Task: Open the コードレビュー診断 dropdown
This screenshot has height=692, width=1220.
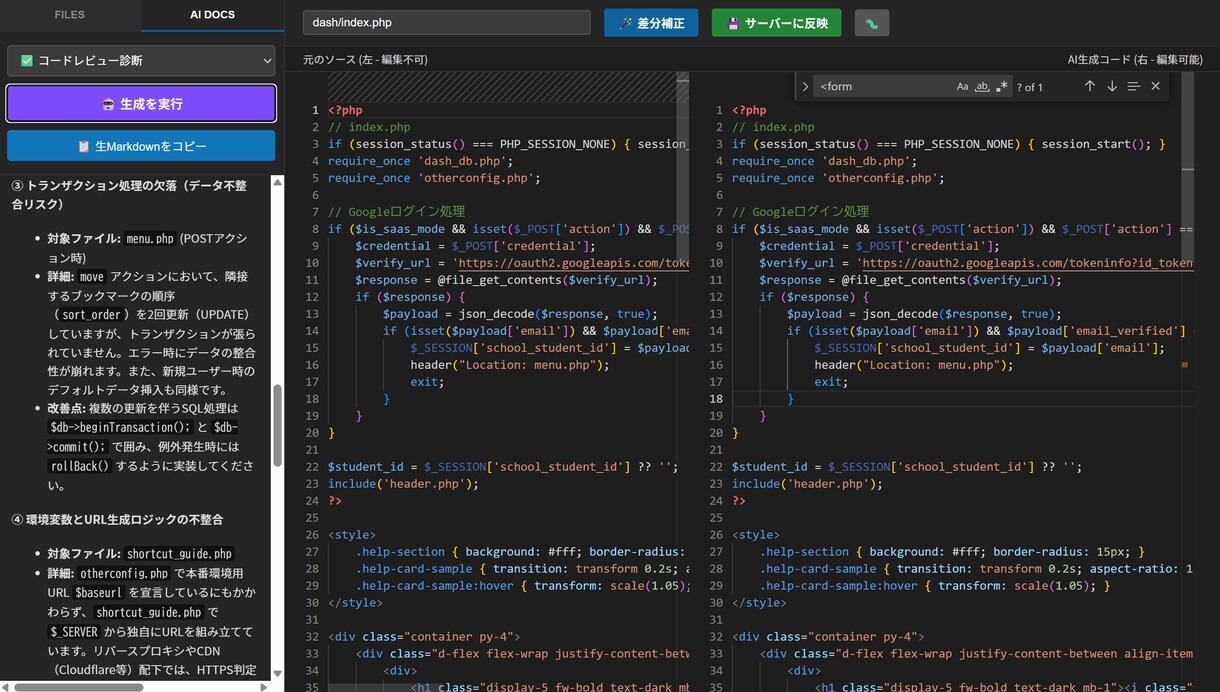Action: click(141, 61)
